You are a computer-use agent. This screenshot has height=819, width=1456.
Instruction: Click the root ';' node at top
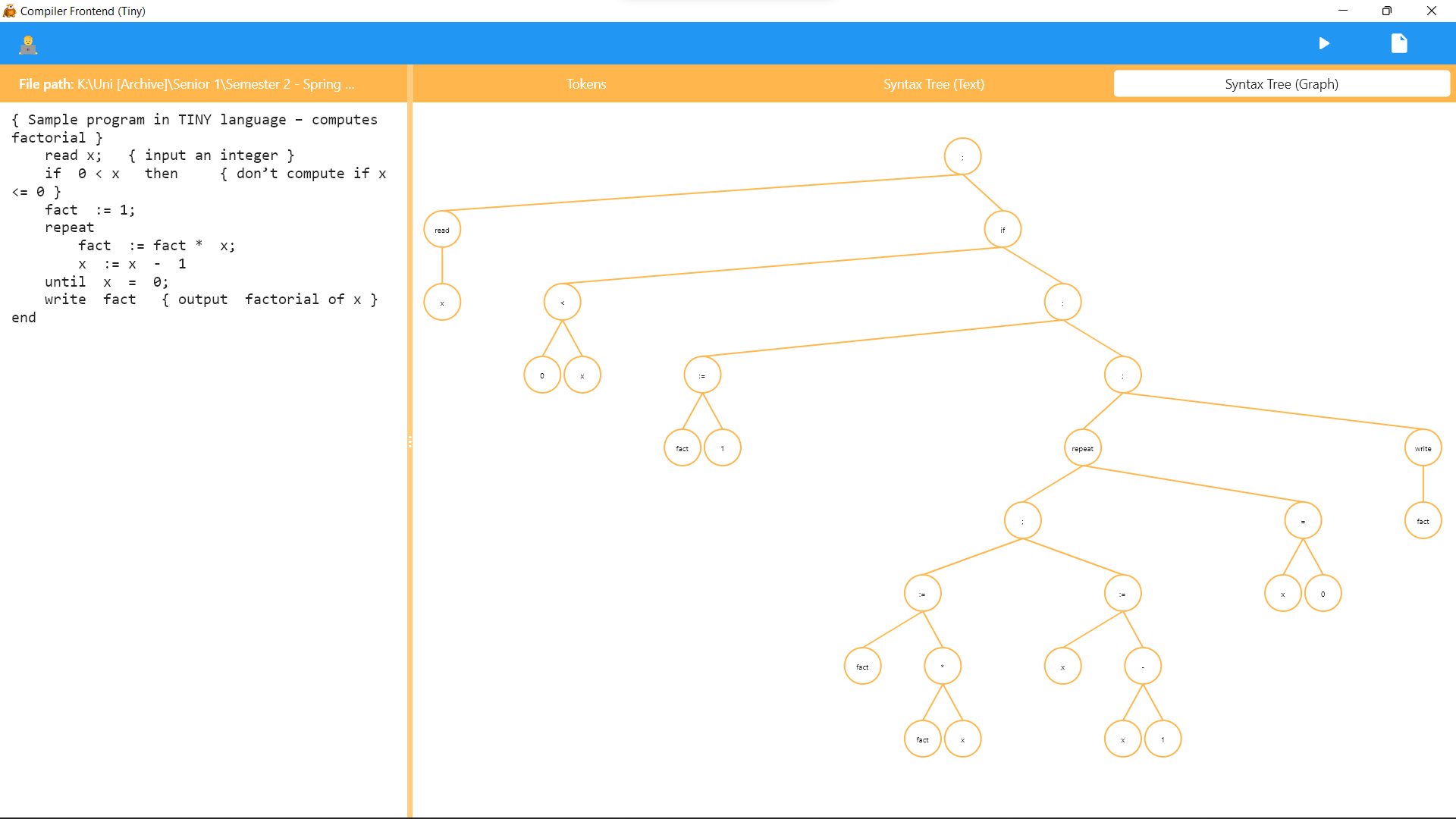(962, 157)
